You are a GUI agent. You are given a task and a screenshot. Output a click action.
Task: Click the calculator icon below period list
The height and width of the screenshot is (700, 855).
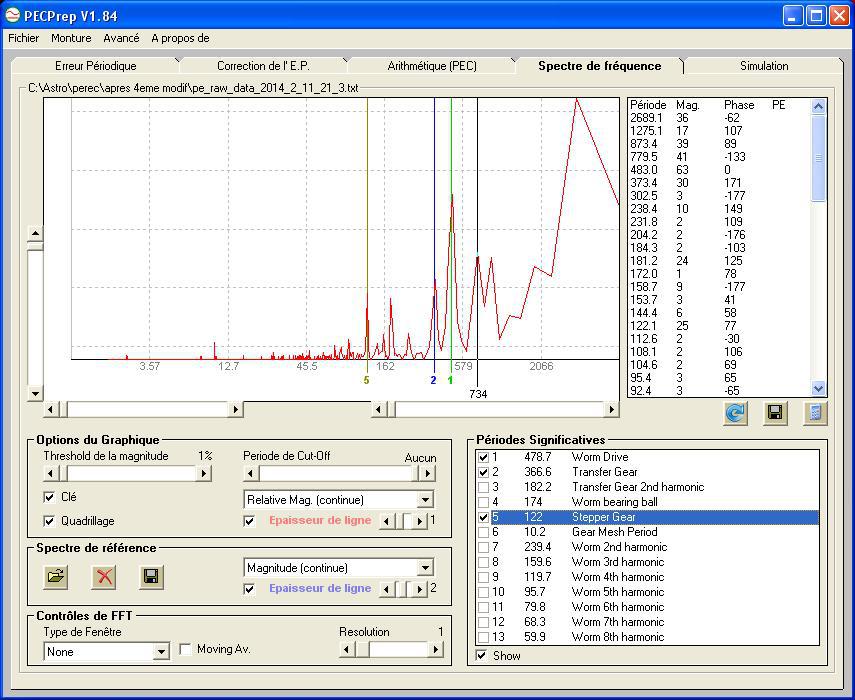coord(815,413)
